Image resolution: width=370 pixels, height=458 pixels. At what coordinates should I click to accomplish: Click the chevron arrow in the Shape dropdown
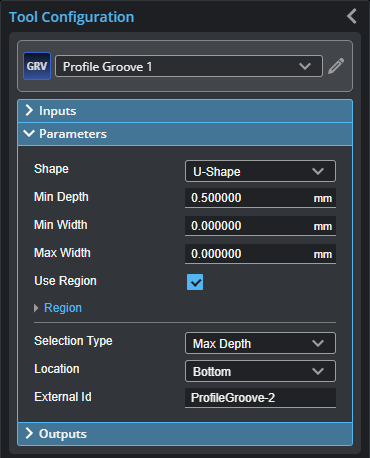[318, 171]
